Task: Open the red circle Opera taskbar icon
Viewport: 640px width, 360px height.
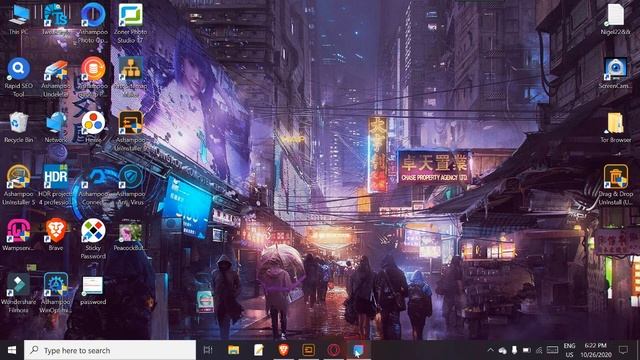Action: coord(333,350)
